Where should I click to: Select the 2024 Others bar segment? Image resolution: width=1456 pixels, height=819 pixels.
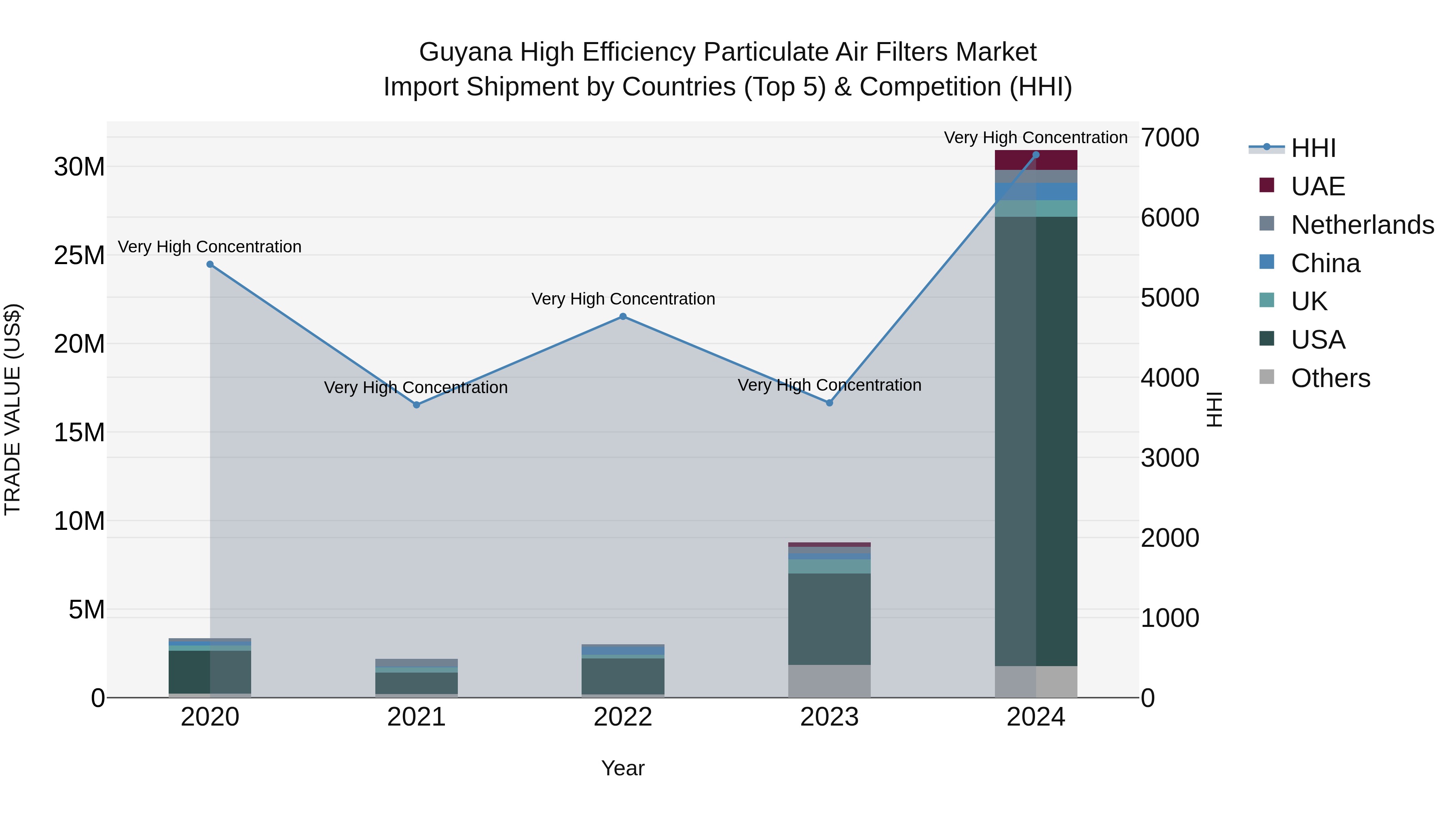click(1036, 681)
